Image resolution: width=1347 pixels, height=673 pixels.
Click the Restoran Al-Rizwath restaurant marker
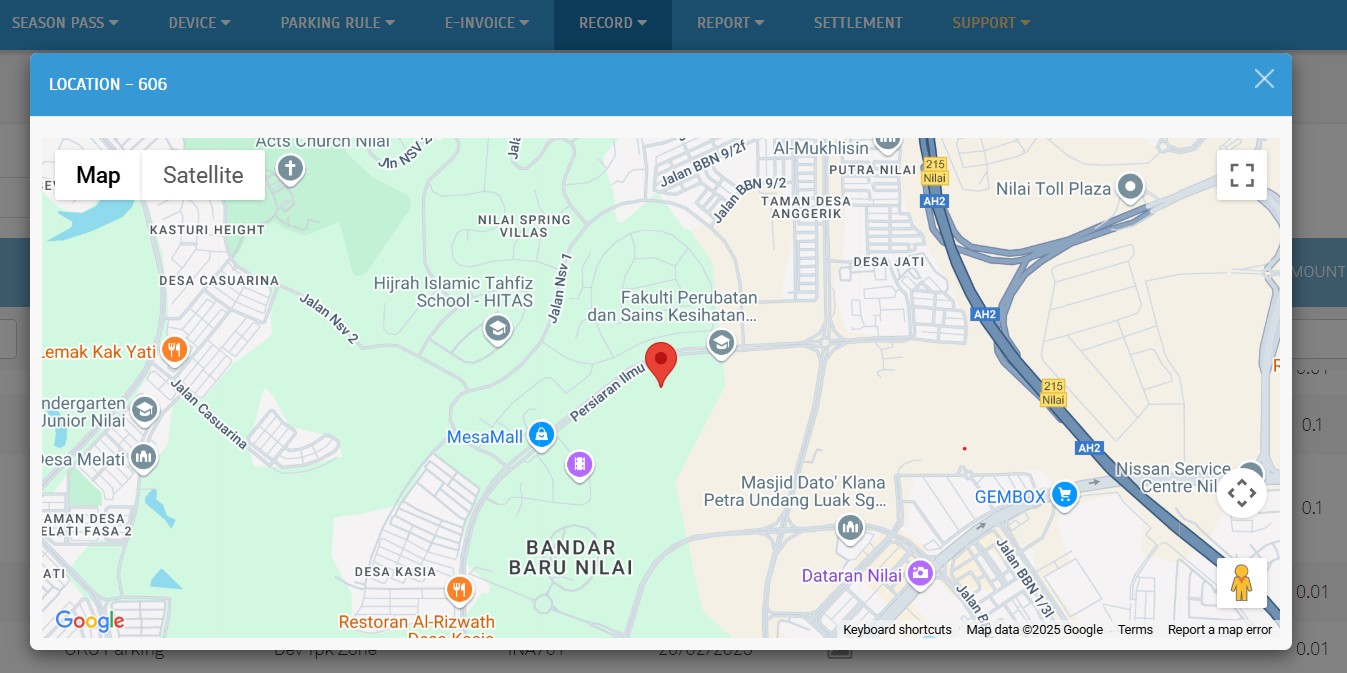(459, 589)
